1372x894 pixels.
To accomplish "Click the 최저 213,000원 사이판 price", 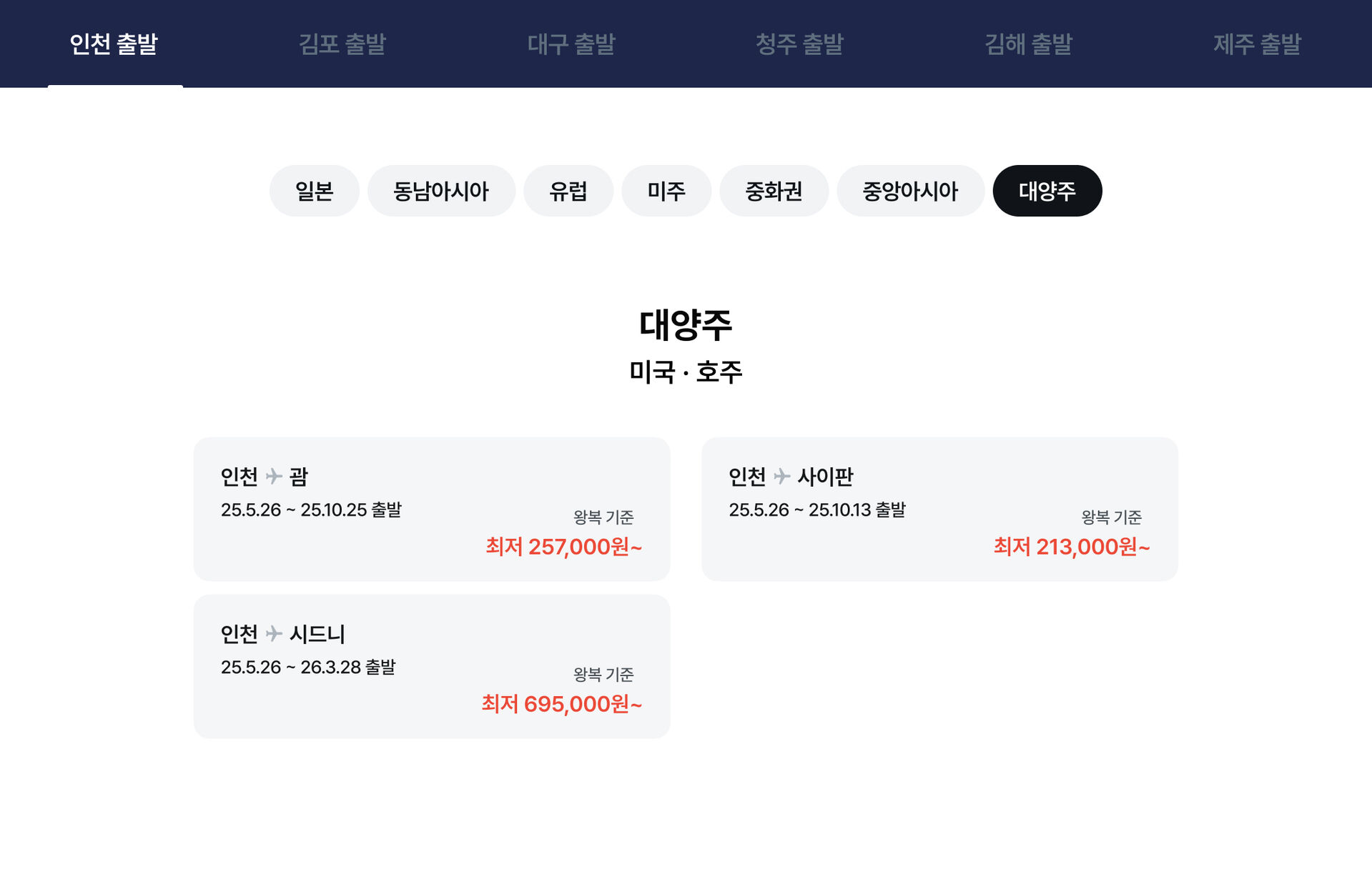I will coord(1071,547).
